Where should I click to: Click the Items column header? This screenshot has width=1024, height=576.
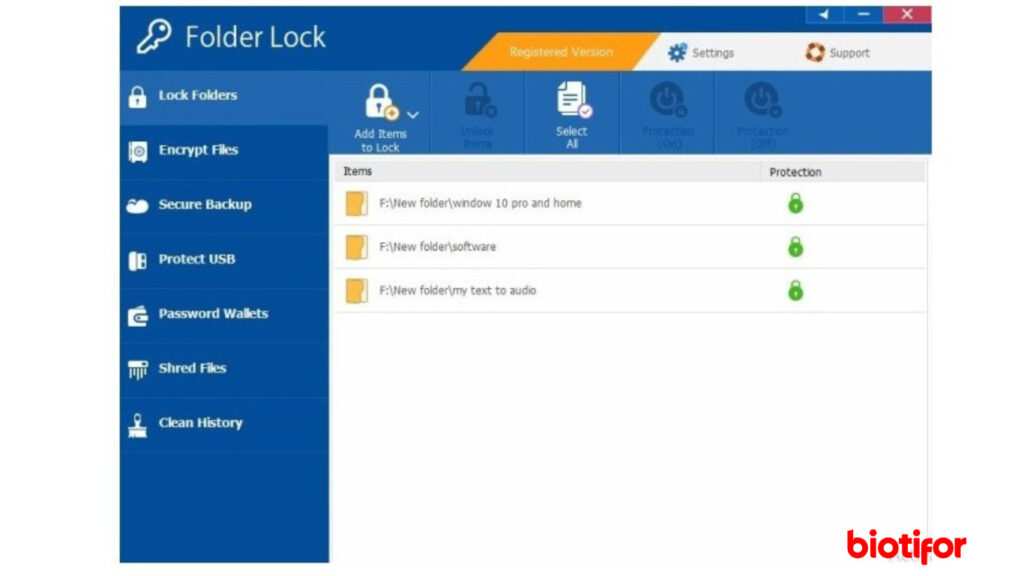[x=547, y=172]
